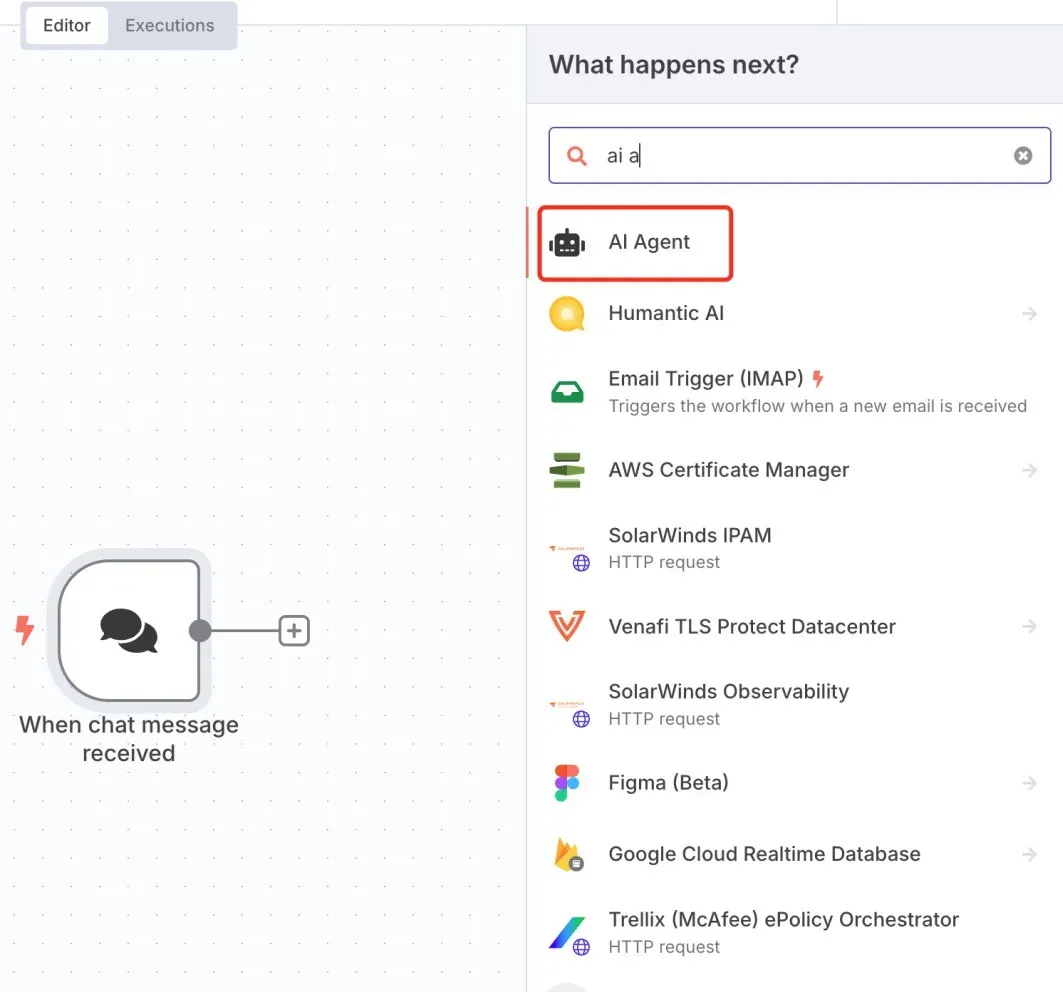Viewport: 1063px width, 992px height.
Task: Switch to the Executions tab
Action: 169,26
